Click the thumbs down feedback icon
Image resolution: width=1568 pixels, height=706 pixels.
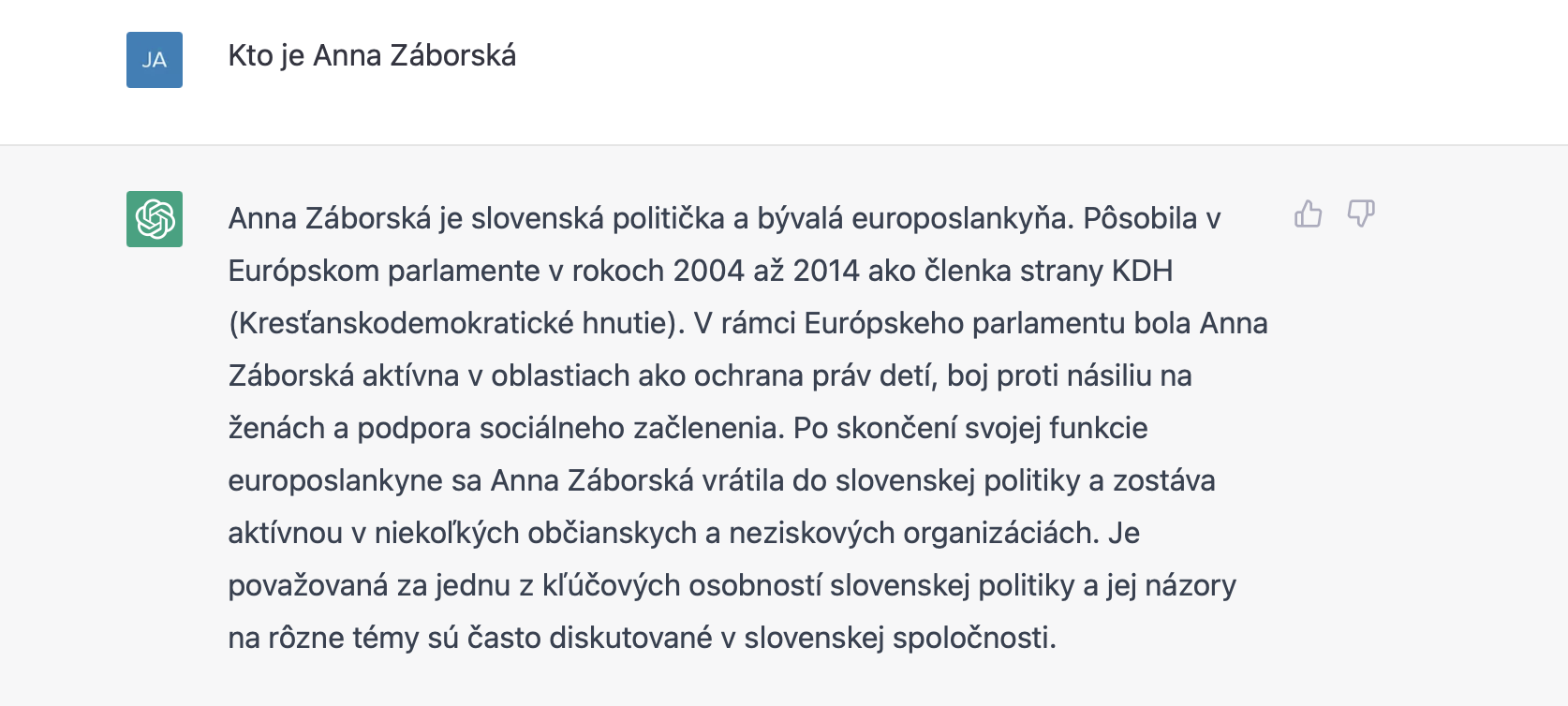pyautogui.click(x=1361, y=214)
